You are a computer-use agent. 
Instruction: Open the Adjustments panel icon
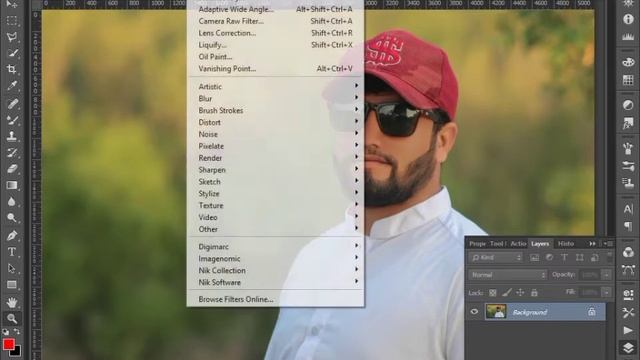[x=628, y=105]
